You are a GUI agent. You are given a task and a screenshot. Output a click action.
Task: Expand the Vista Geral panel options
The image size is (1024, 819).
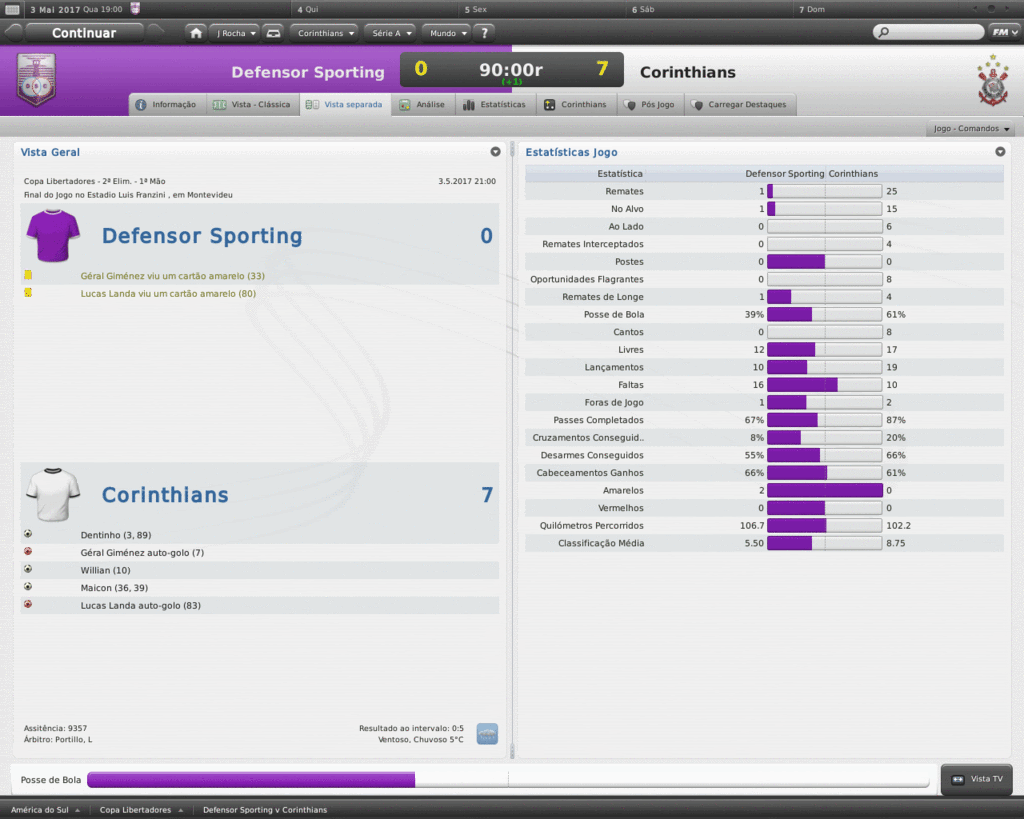[x=495, y=152]
